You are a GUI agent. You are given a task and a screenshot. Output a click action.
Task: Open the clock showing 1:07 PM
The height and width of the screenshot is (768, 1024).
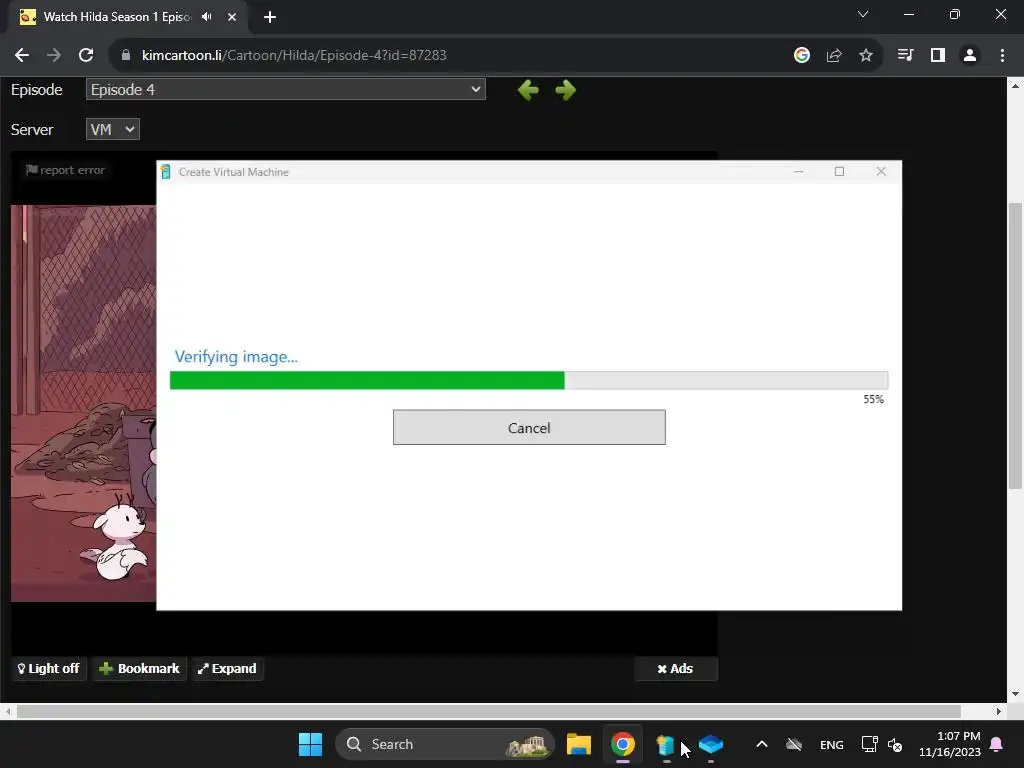coord(950,744)
